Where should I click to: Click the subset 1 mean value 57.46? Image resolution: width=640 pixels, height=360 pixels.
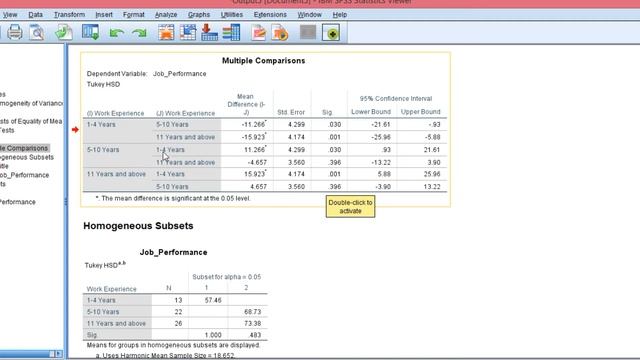(213, 300)
